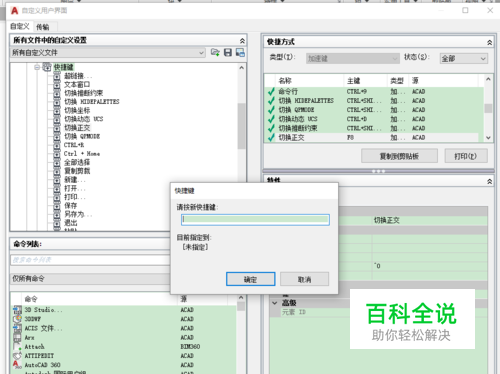This screenshot has width=500, height=374.
Task: Click green check mark beside 切换 HIDEPALETTES shortcut
Action: (271, 101)
